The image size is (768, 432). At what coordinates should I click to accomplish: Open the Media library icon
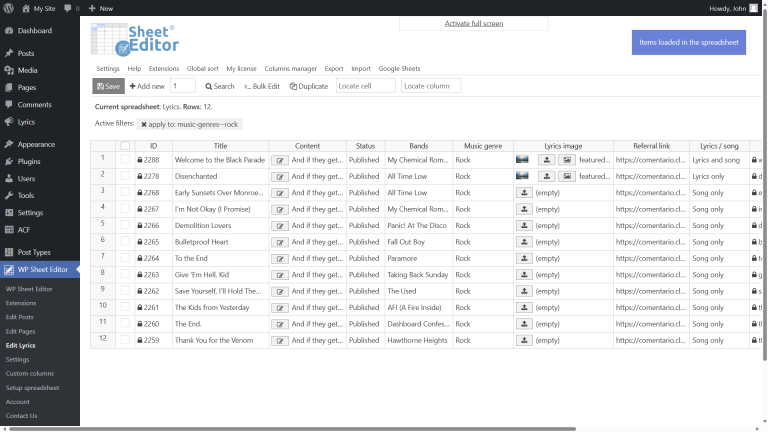pyautogui.click(x=9, y=70)
